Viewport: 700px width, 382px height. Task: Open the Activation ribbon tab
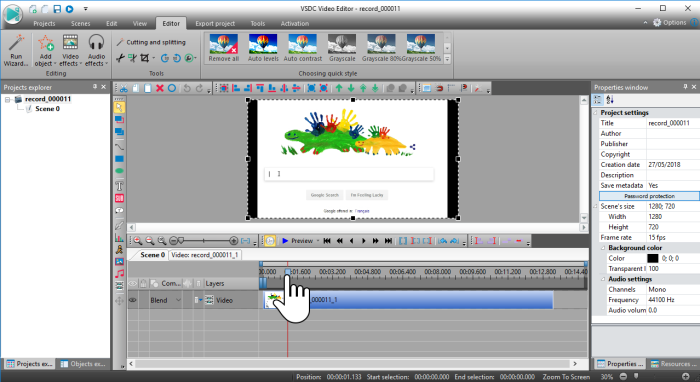[295, 24]
